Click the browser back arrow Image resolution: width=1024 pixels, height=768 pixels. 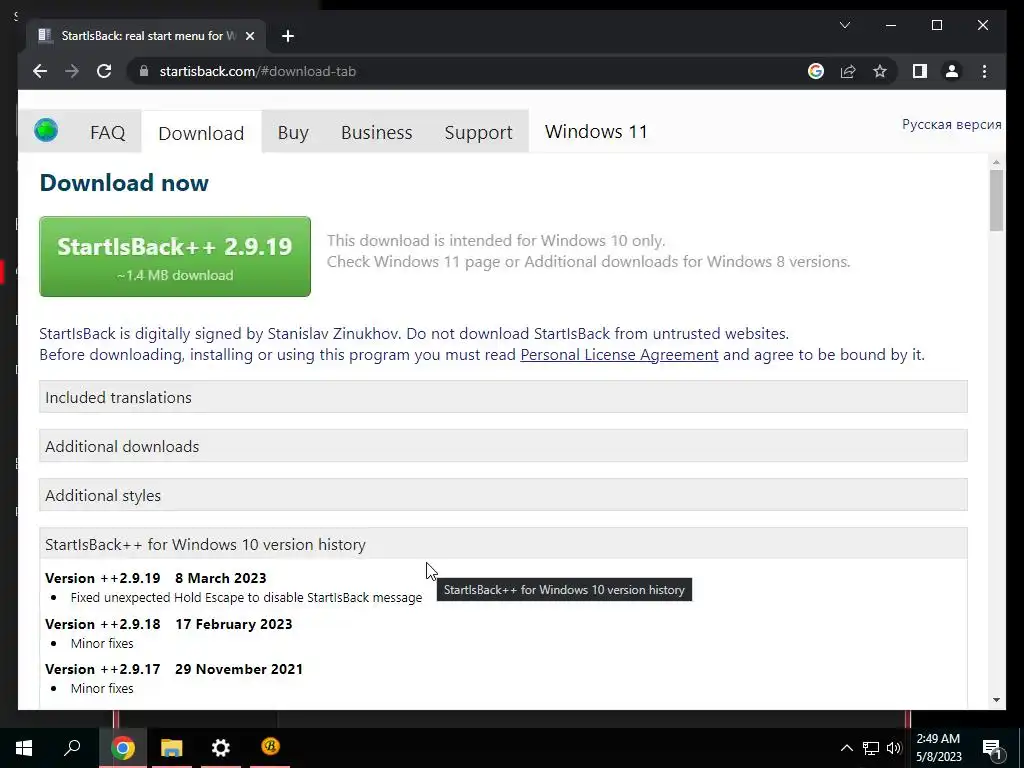[x=40, y=71]
